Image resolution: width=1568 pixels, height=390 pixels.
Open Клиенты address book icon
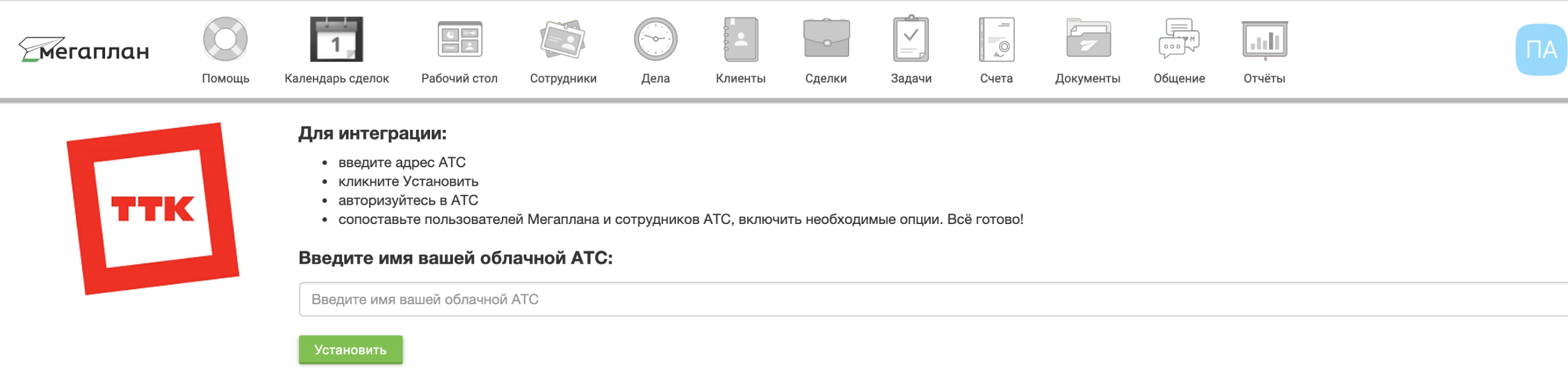(740, 40)
